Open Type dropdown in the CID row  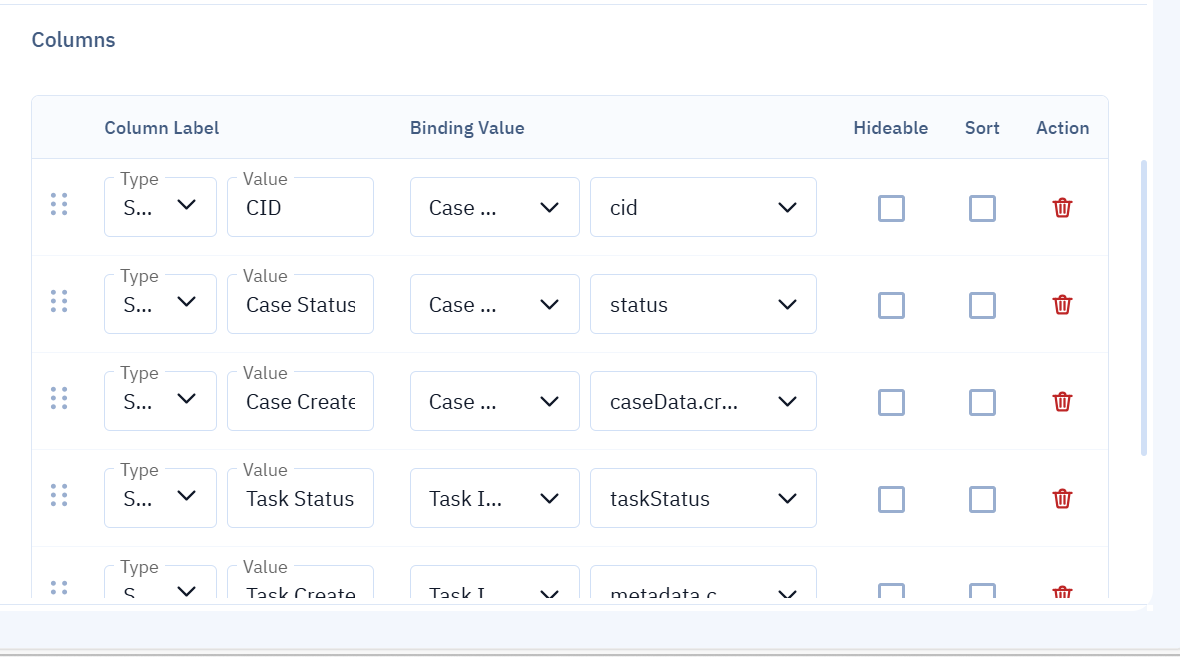pyautogui.click(x=160, y=207)
